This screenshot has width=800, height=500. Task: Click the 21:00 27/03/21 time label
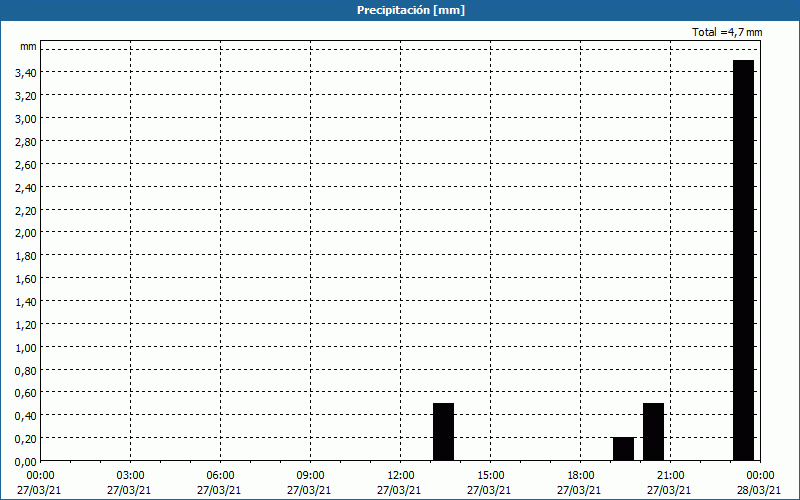(670, 483)
